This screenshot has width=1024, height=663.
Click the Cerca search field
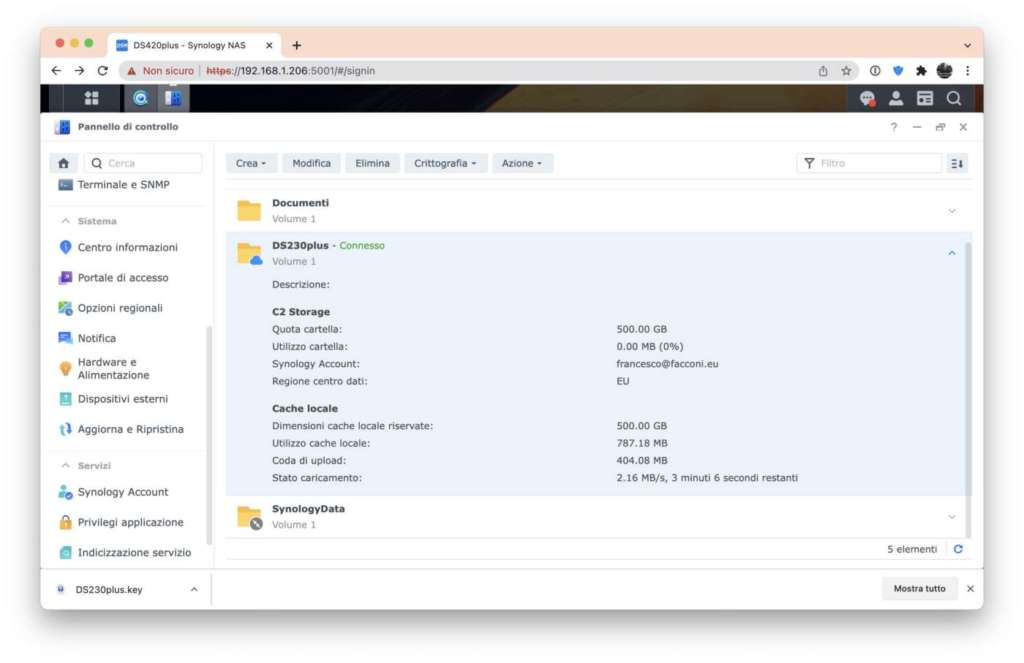(x=143, y=162)
